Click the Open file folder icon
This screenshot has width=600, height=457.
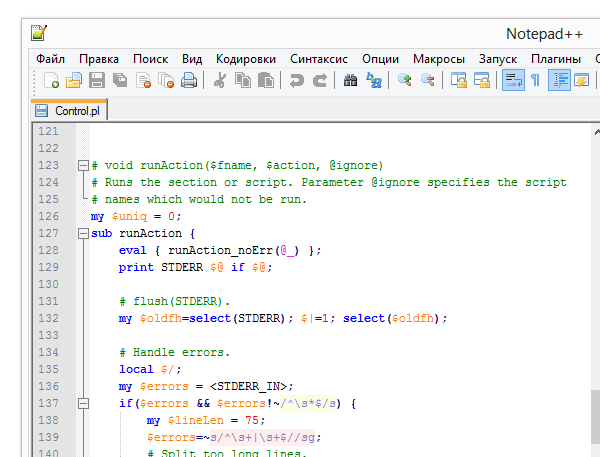pos(73,81)
